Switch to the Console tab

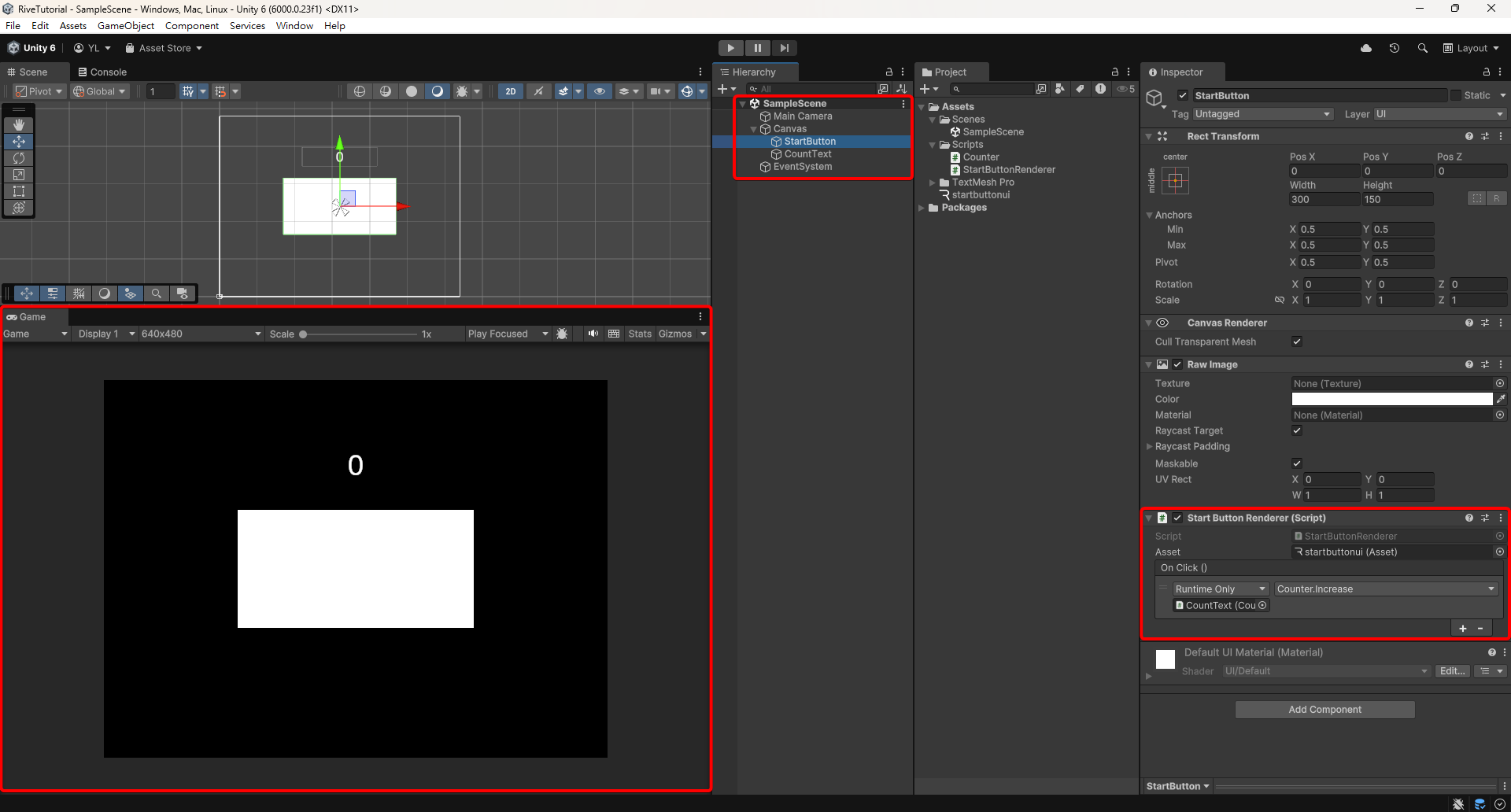pos(102,72)
